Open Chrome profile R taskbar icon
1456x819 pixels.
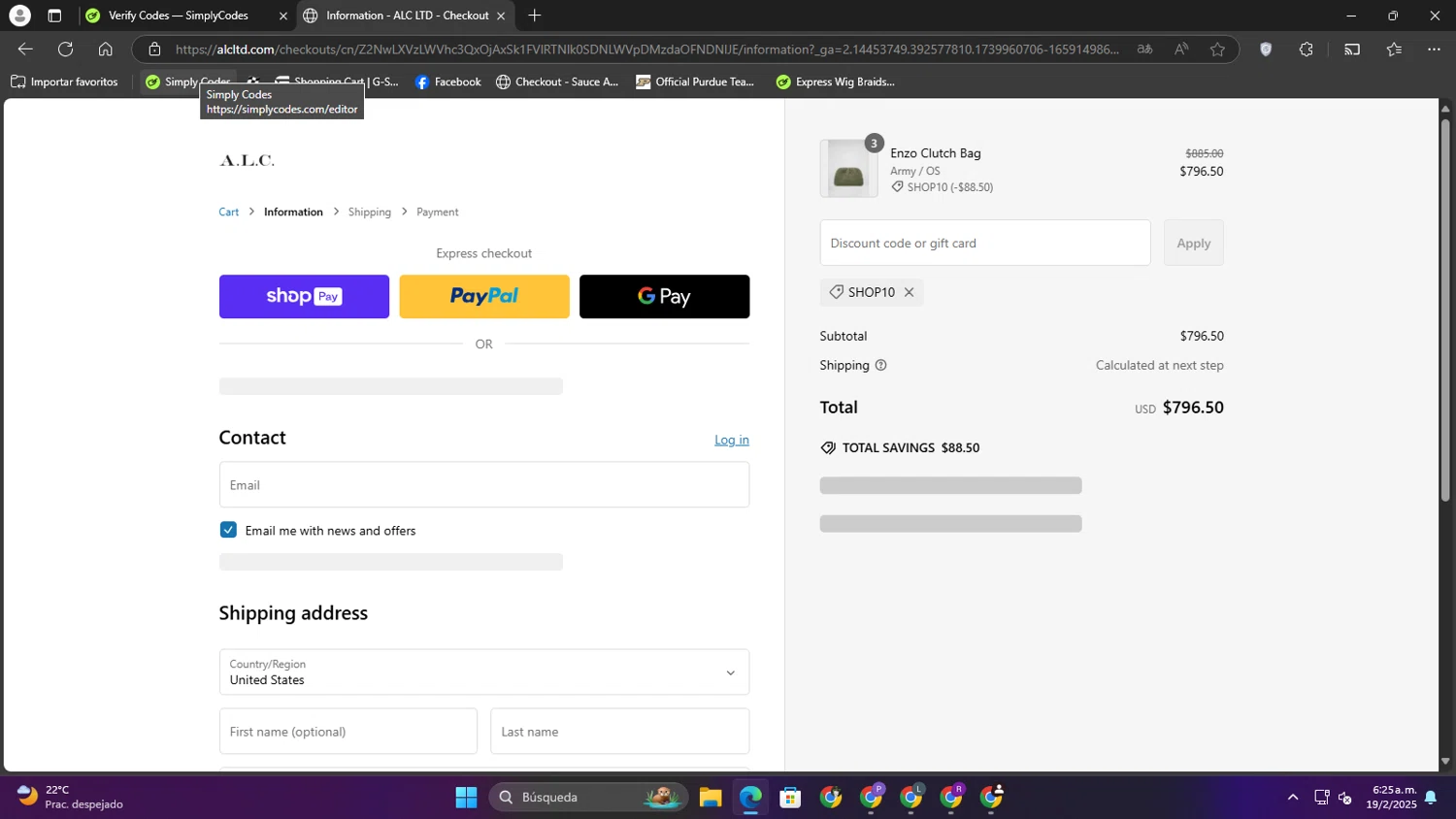[951, 798]
